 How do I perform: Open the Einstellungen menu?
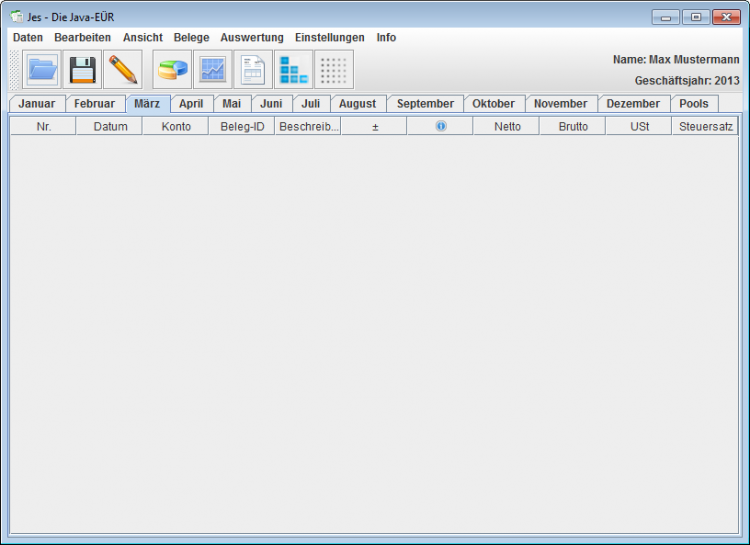point(330,37)
